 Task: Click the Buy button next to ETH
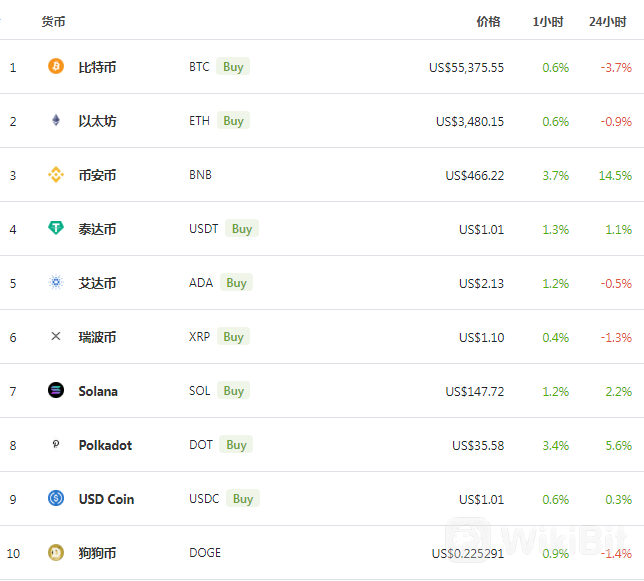tap(233, 121)
